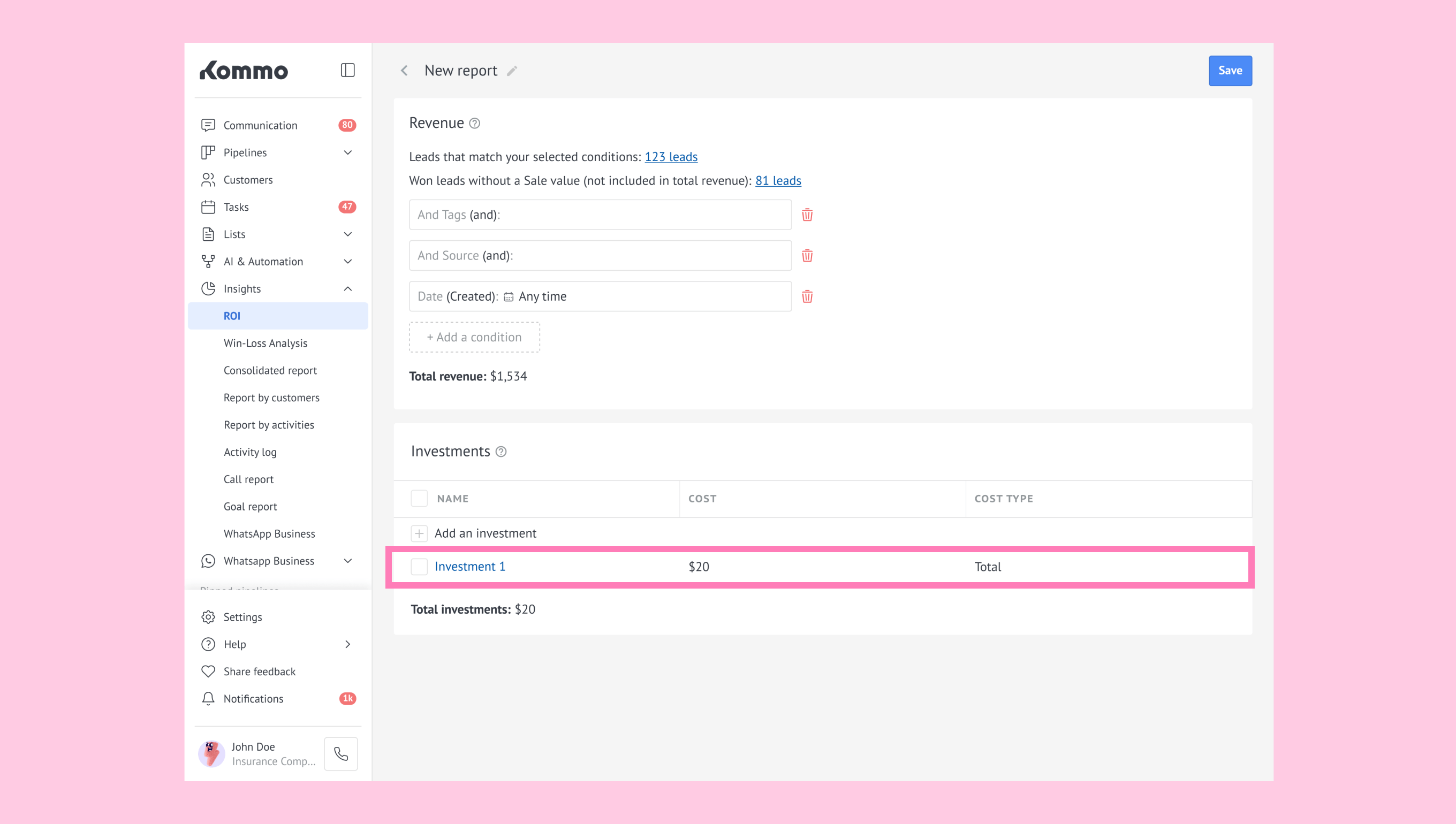Open the 123 leads link
Viewport: 1456px width, 824px height.
[671, 157]
